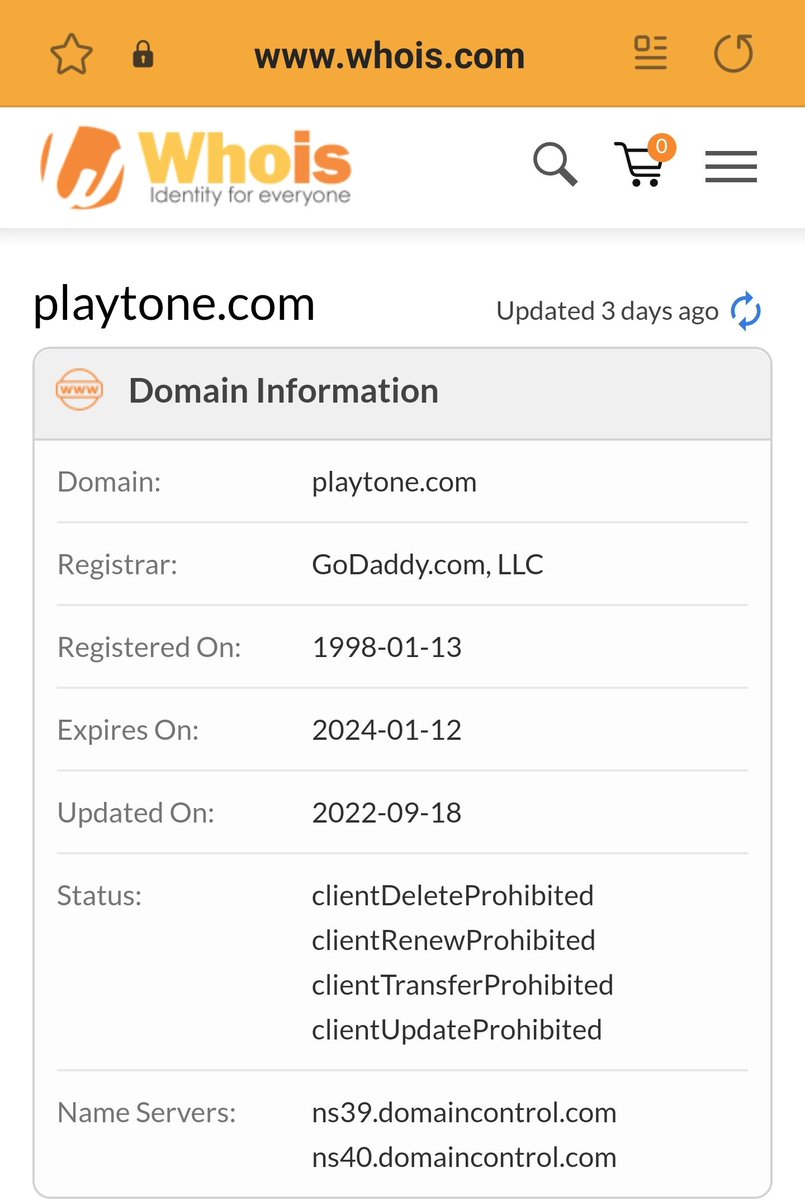This screenshot has height=1200, width=805.
Task: Select status clientRenewProhibited
Action: click(454, 940)
